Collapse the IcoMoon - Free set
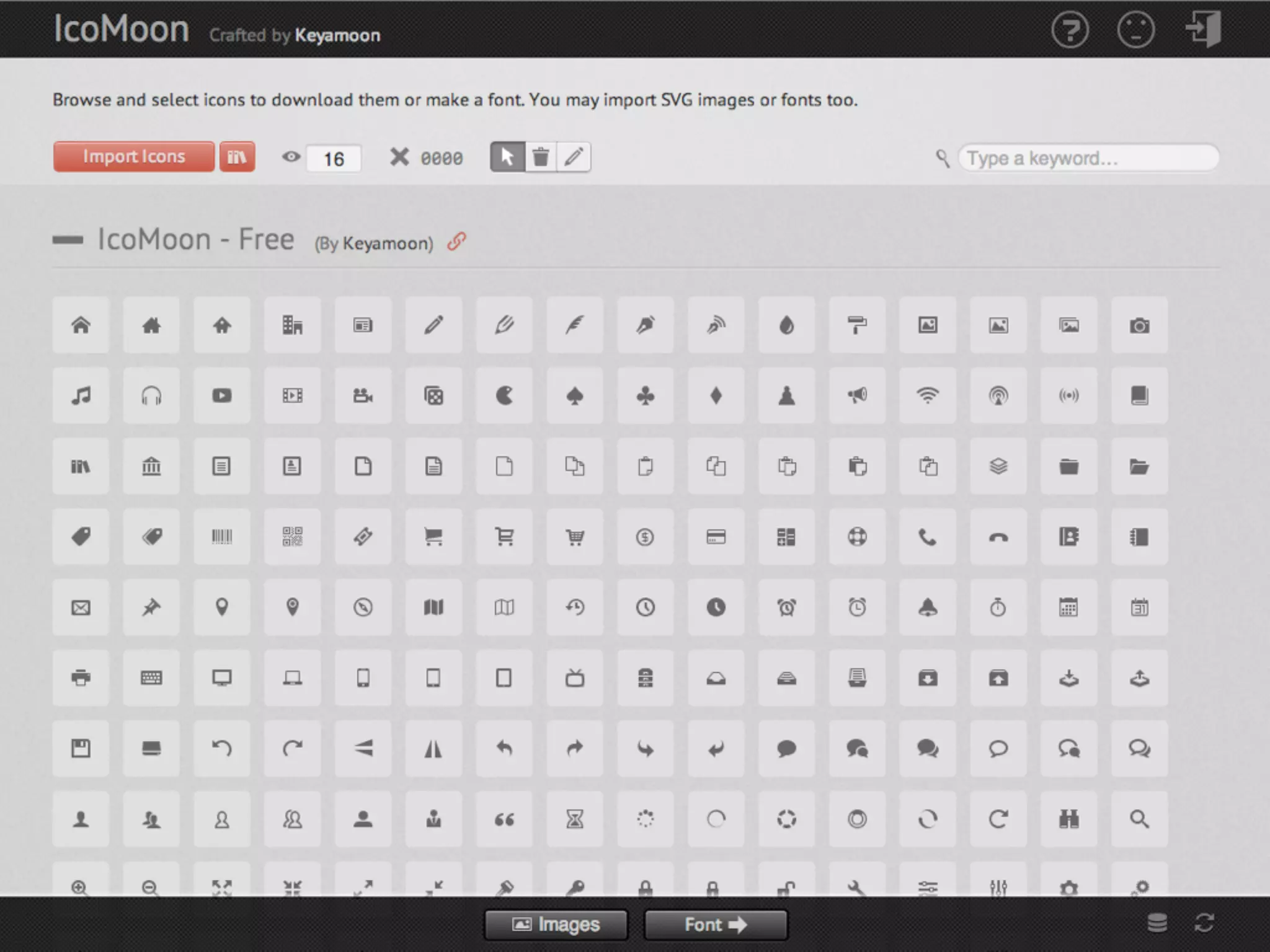 pos(68,240)
